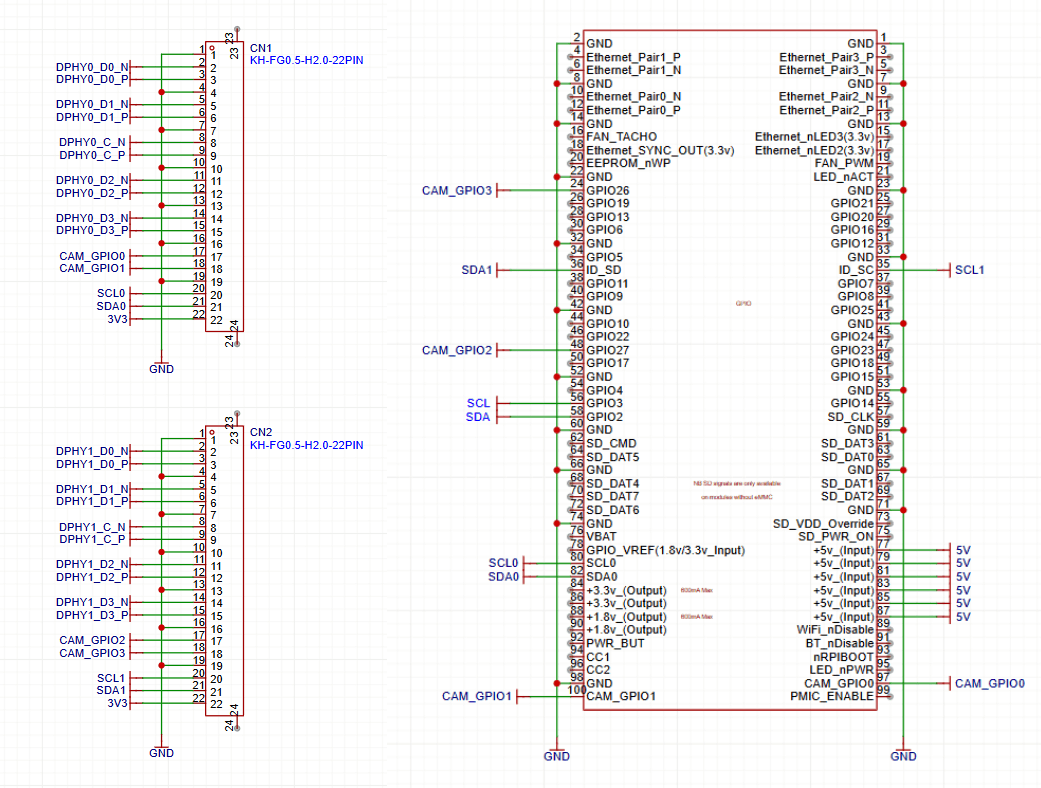Image resolution: width=1041 pixels, height=788 pixels.
Task: Select the CAM_GPIO3 net label beside GPIO26
Action: click(457, 190)
